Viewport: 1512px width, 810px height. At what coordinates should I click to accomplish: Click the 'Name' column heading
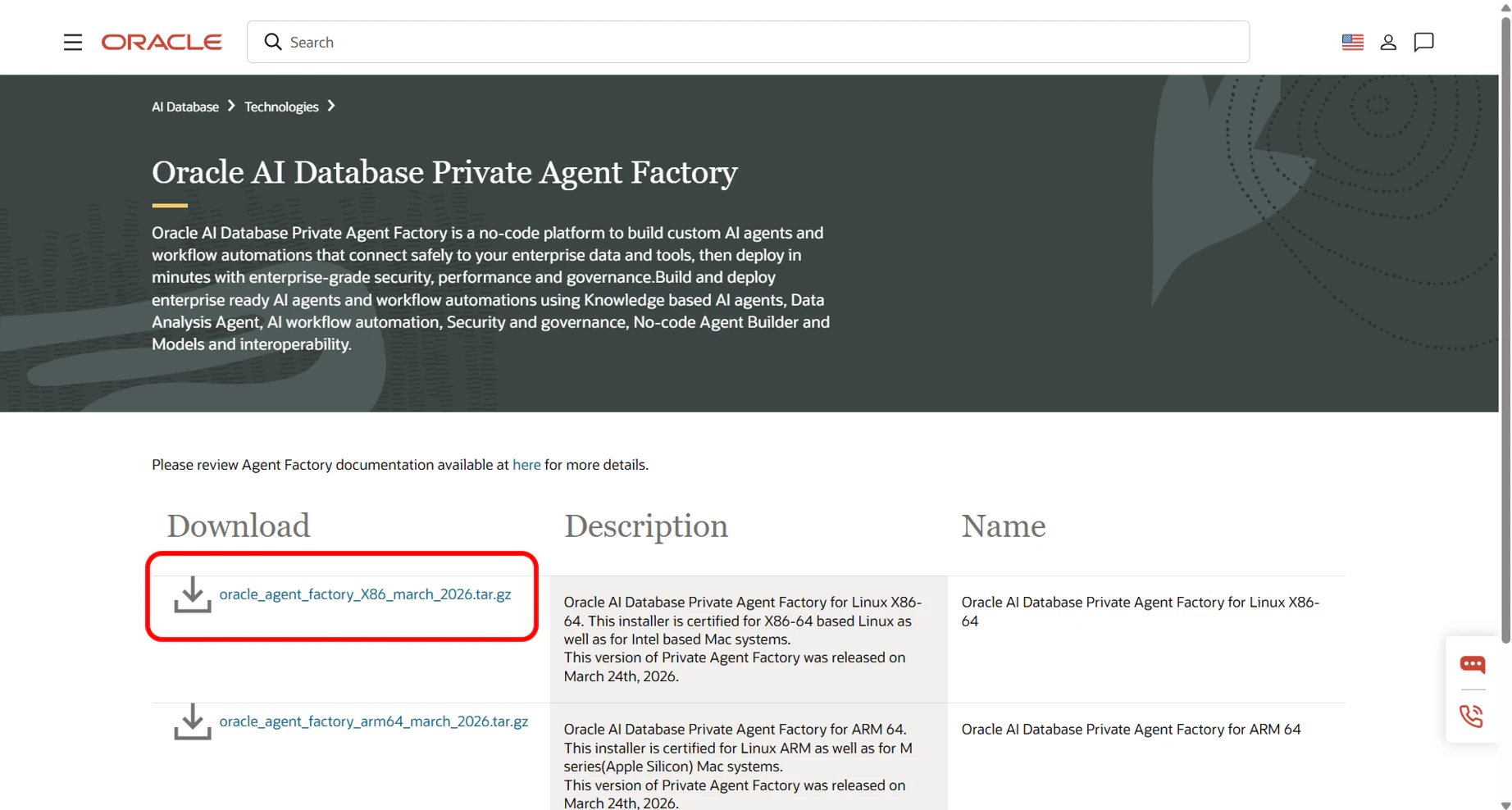pyautogui.click(x=1004, y=526)
